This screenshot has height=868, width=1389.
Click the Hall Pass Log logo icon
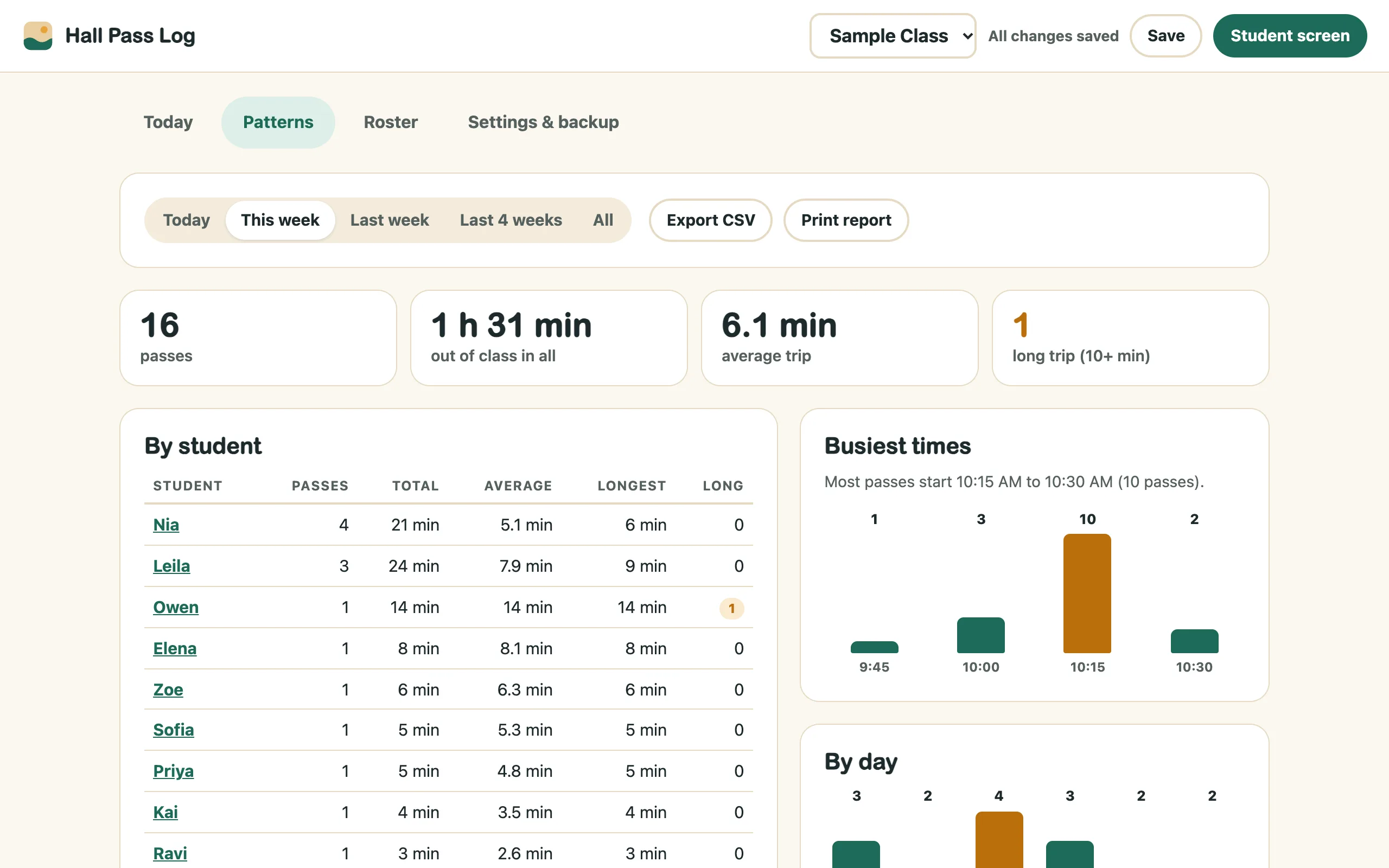point(38,36)
